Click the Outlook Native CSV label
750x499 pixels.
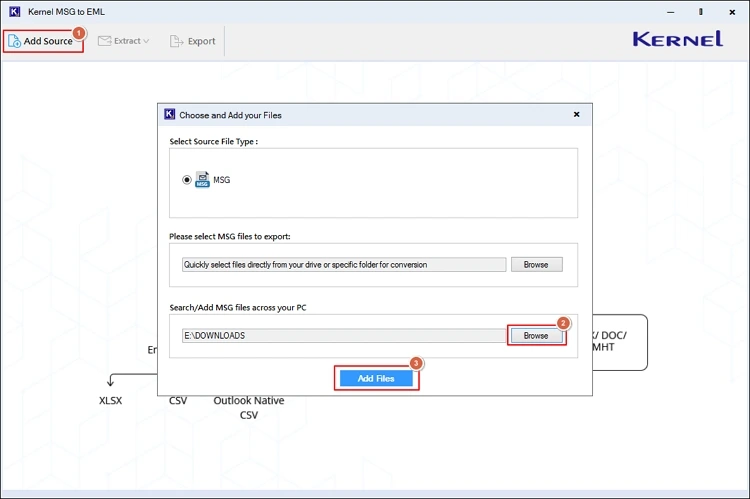249,408
